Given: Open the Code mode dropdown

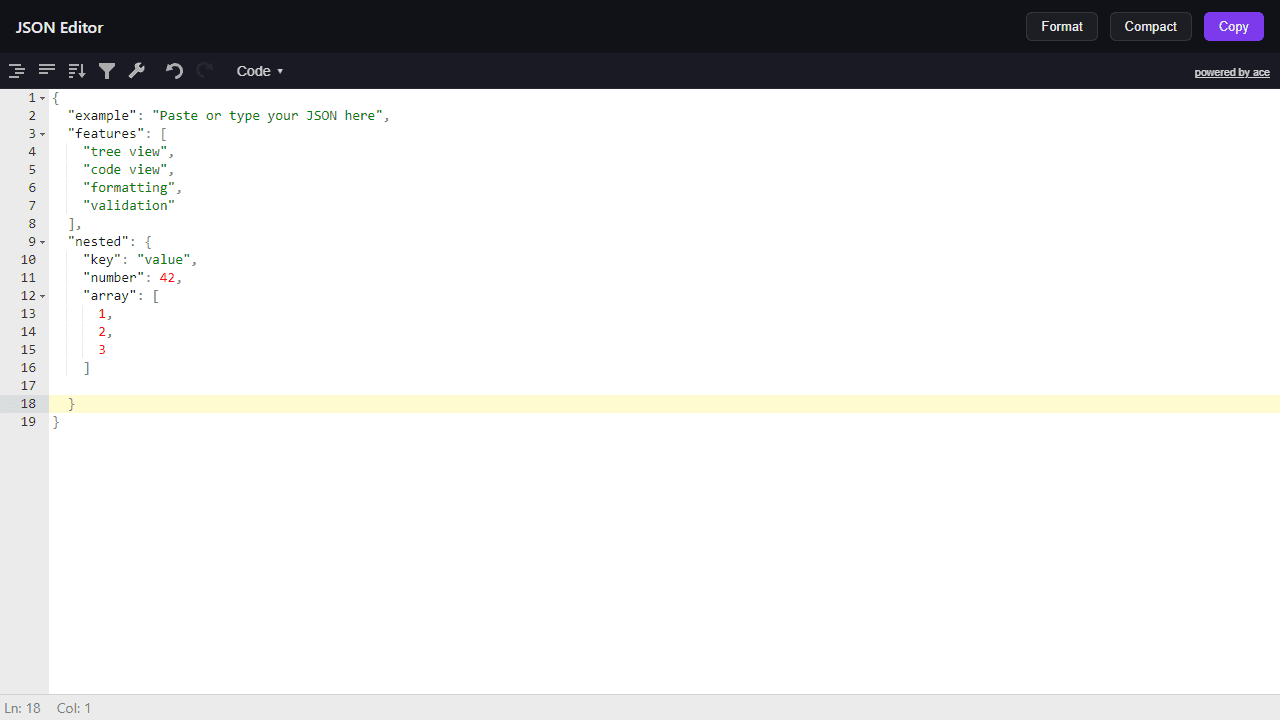Looking at the screenshot, I should (260, 71).
